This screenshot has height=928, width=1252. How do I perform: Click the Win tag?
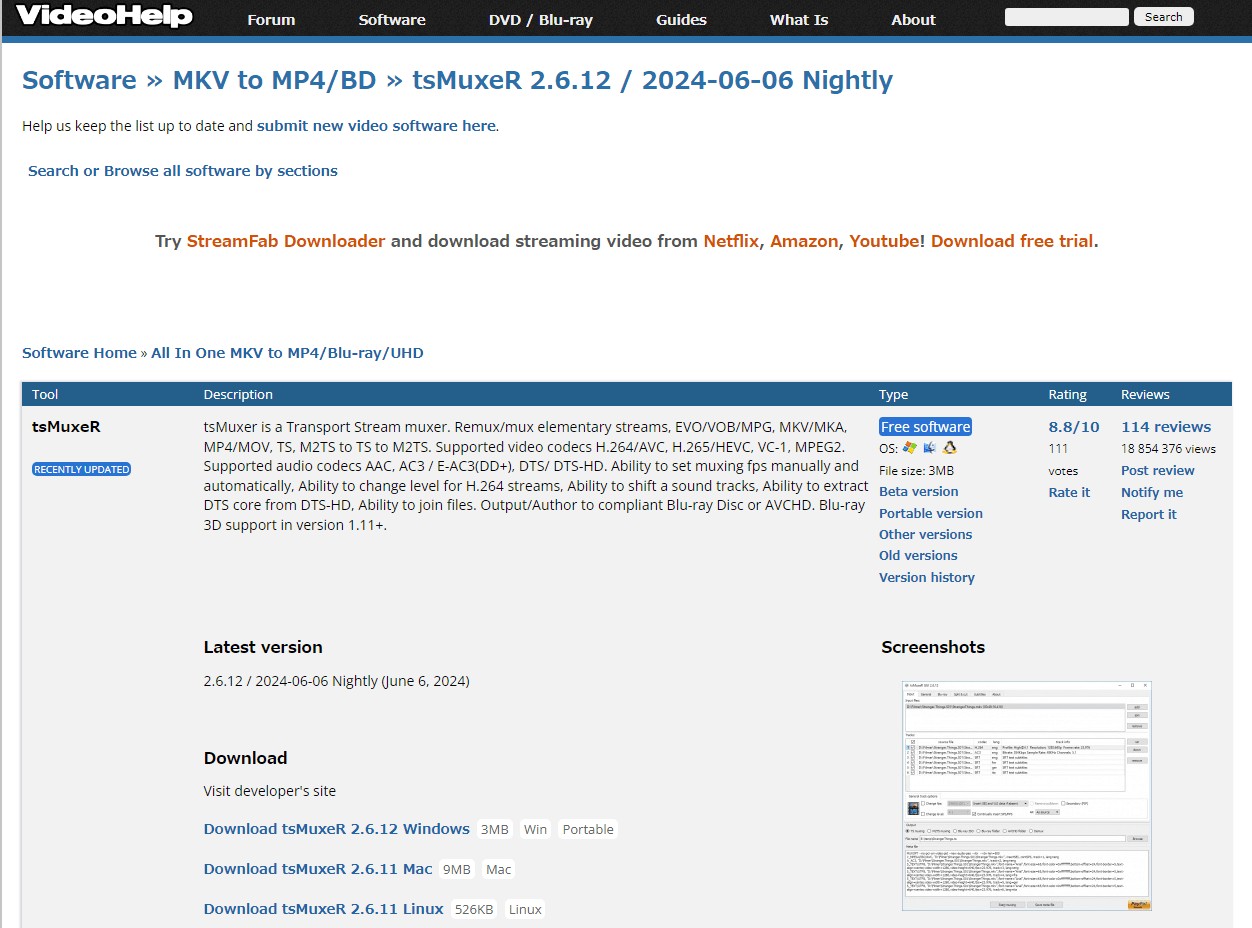click(536, 829)
